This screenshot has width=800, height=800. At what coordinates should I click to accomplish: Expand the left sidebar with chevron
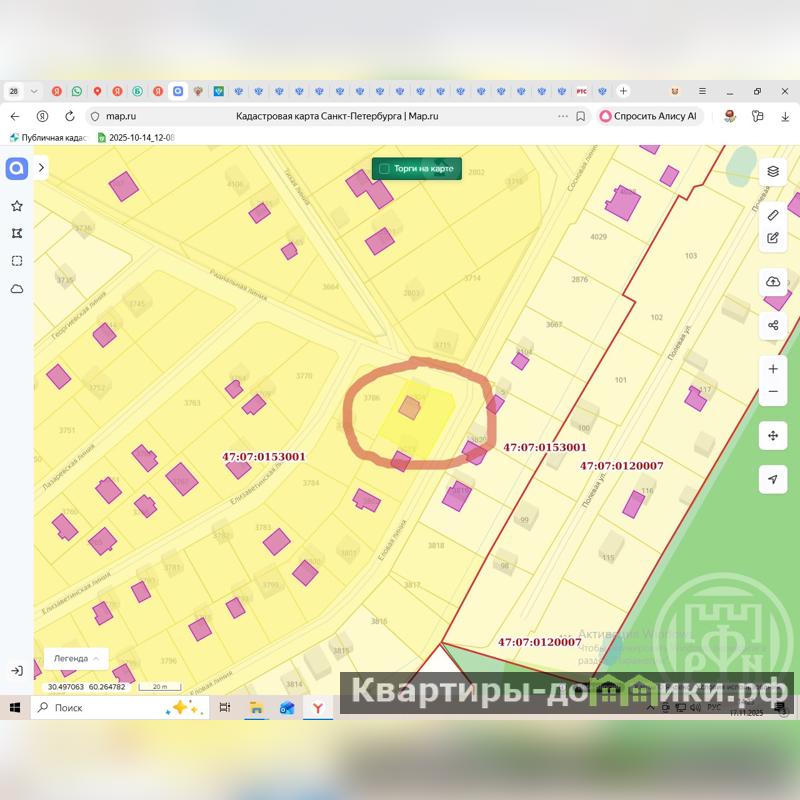tap(41, 168)
